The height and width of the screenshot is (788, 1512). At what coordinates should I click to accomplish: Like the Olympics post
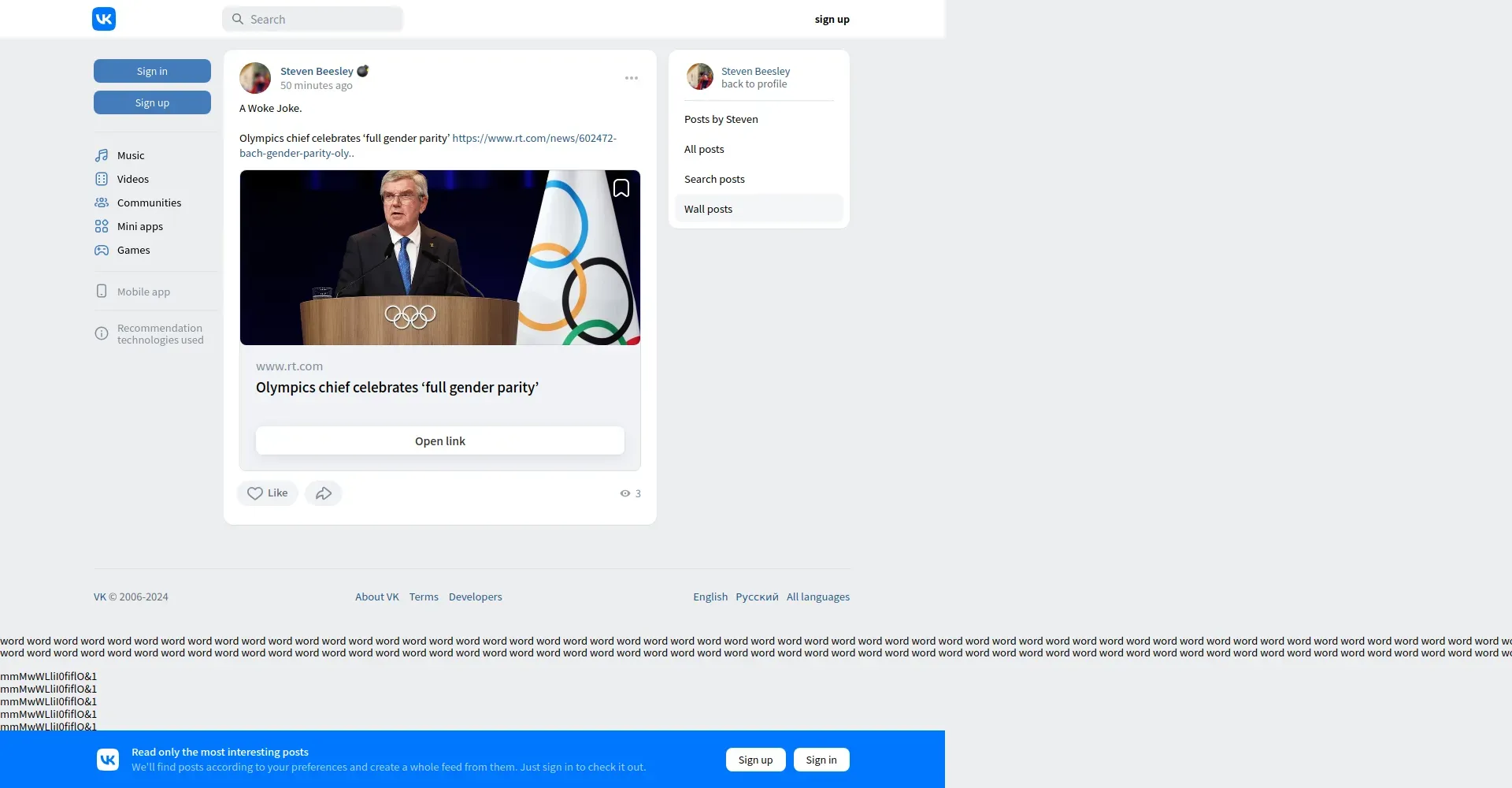pyautogui.click(x=268, y=493)
